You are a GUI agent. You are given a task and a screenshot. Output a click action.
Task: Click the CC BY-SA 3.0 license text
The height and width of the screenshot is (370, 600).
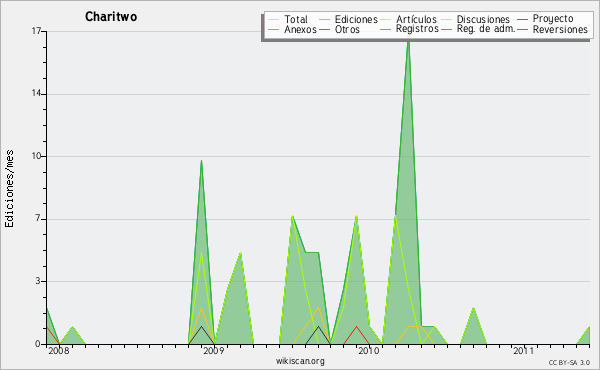click(569, 363)
